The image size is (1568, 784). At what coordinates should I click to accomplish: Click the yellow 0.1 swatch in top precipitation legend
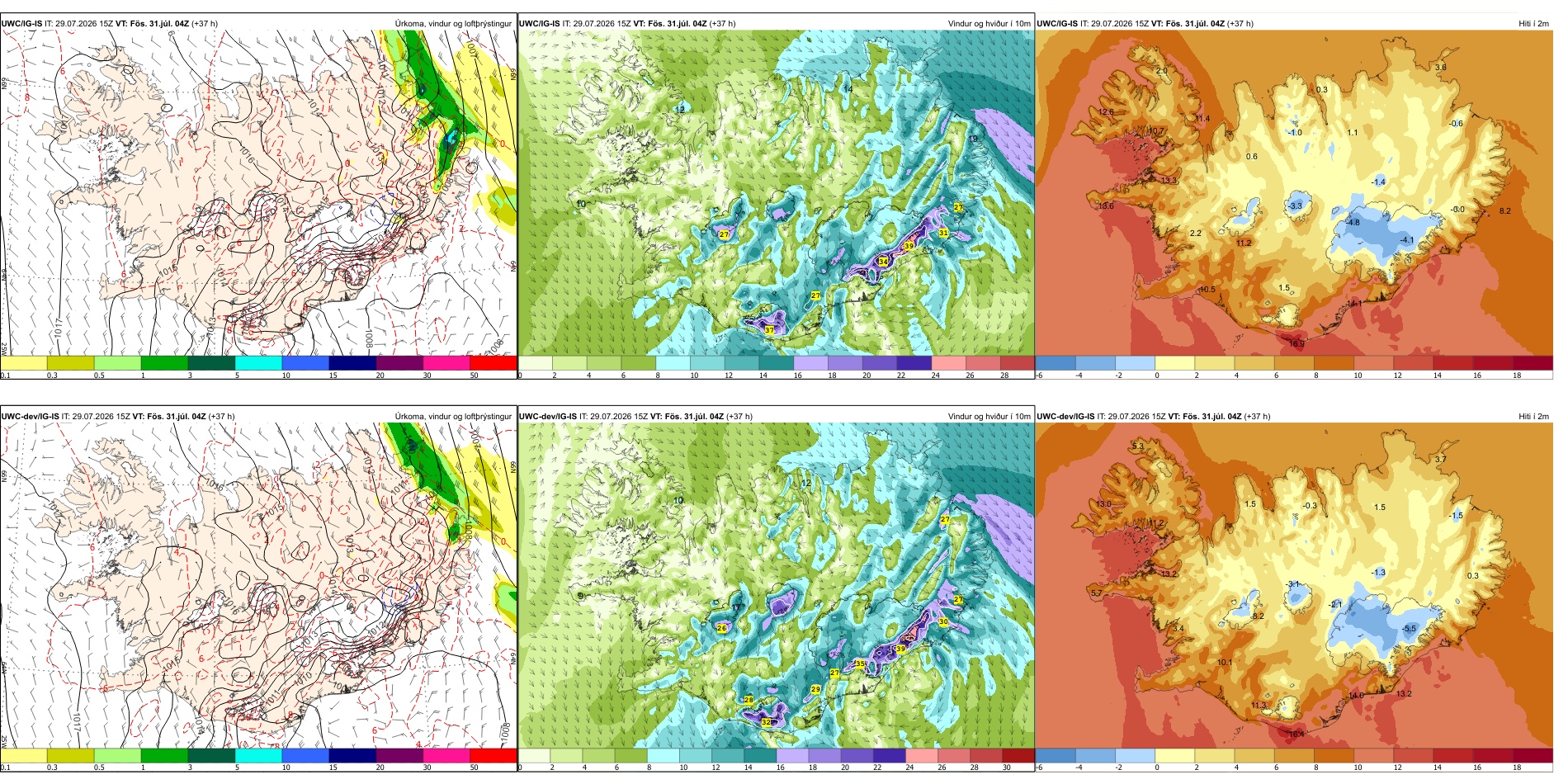click(x=24, y=362)
